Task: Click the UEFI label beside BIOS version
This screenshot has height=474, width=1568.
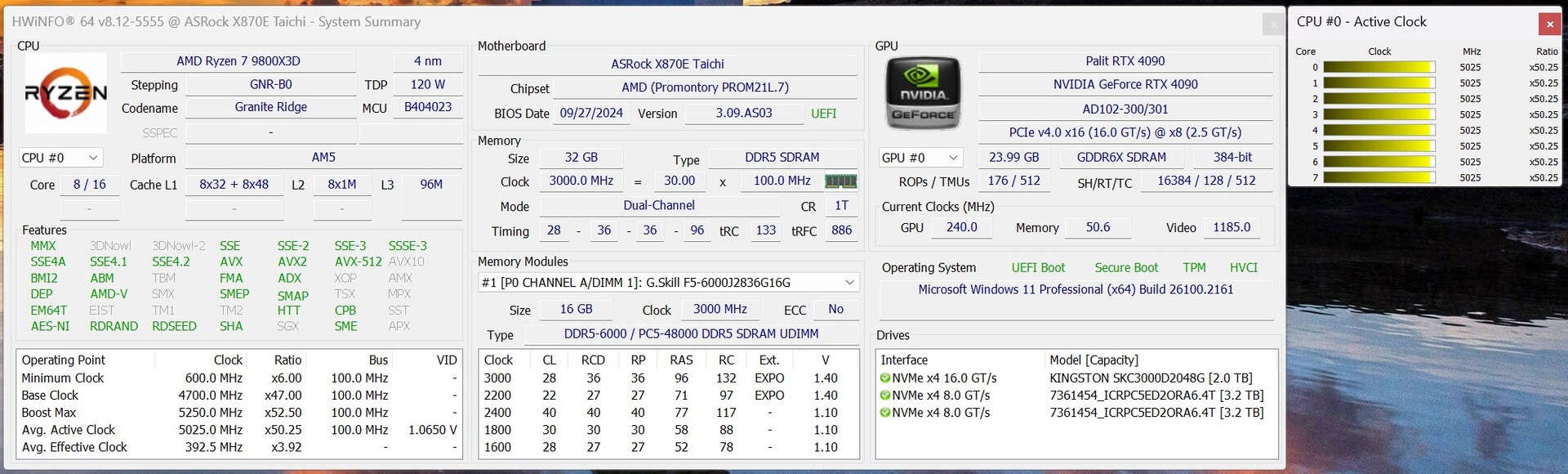Action: click(x=824, y=114)
